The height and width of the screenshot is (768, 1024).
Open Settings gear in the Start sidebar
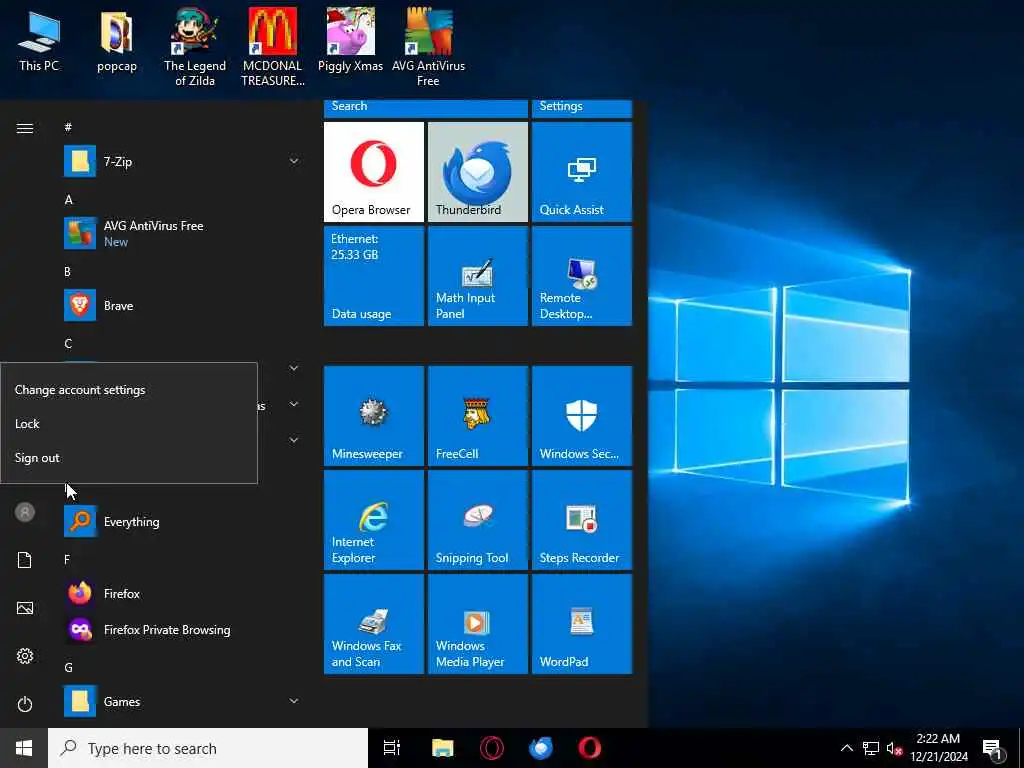(25, 656)
